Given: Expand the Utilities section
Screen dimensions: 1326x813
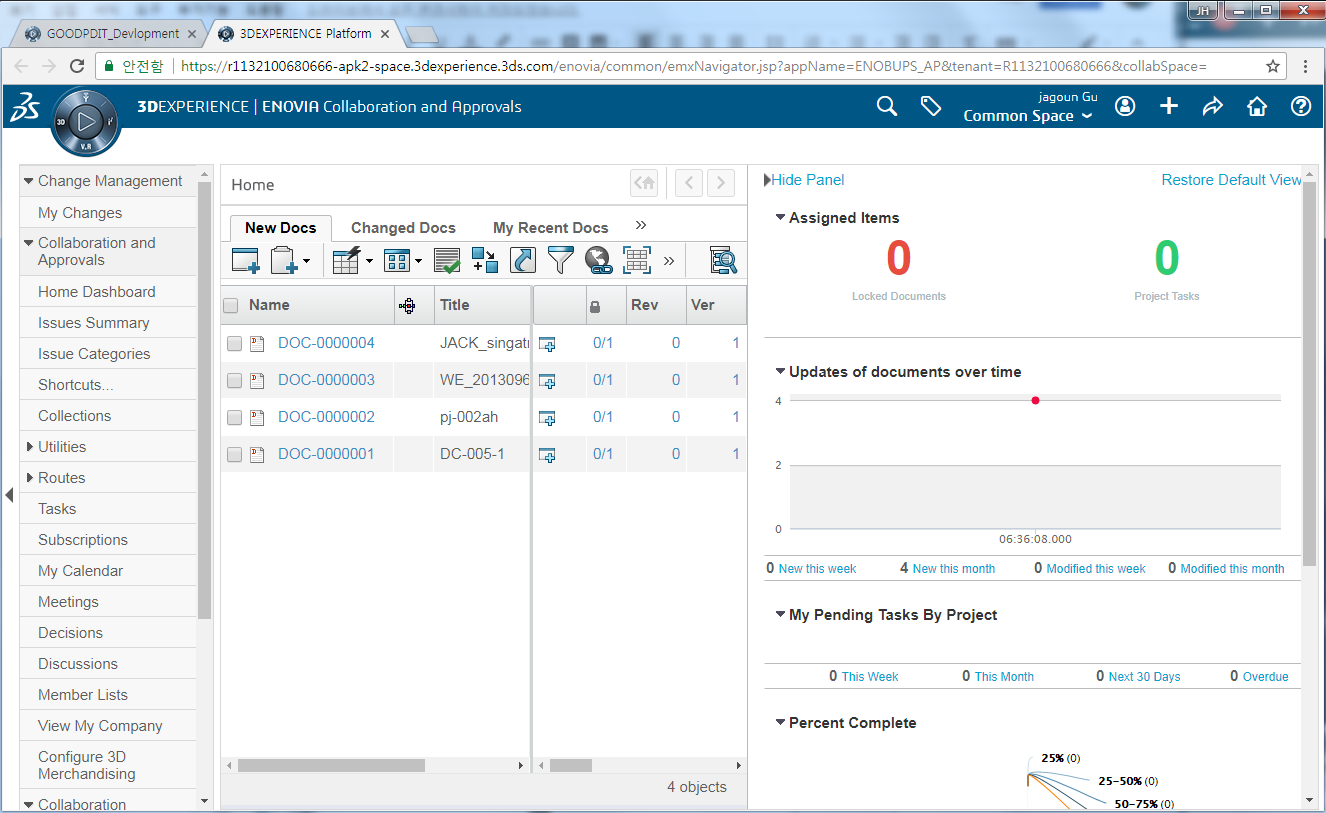Looking at the screenshot, I should tap(29, 447).
